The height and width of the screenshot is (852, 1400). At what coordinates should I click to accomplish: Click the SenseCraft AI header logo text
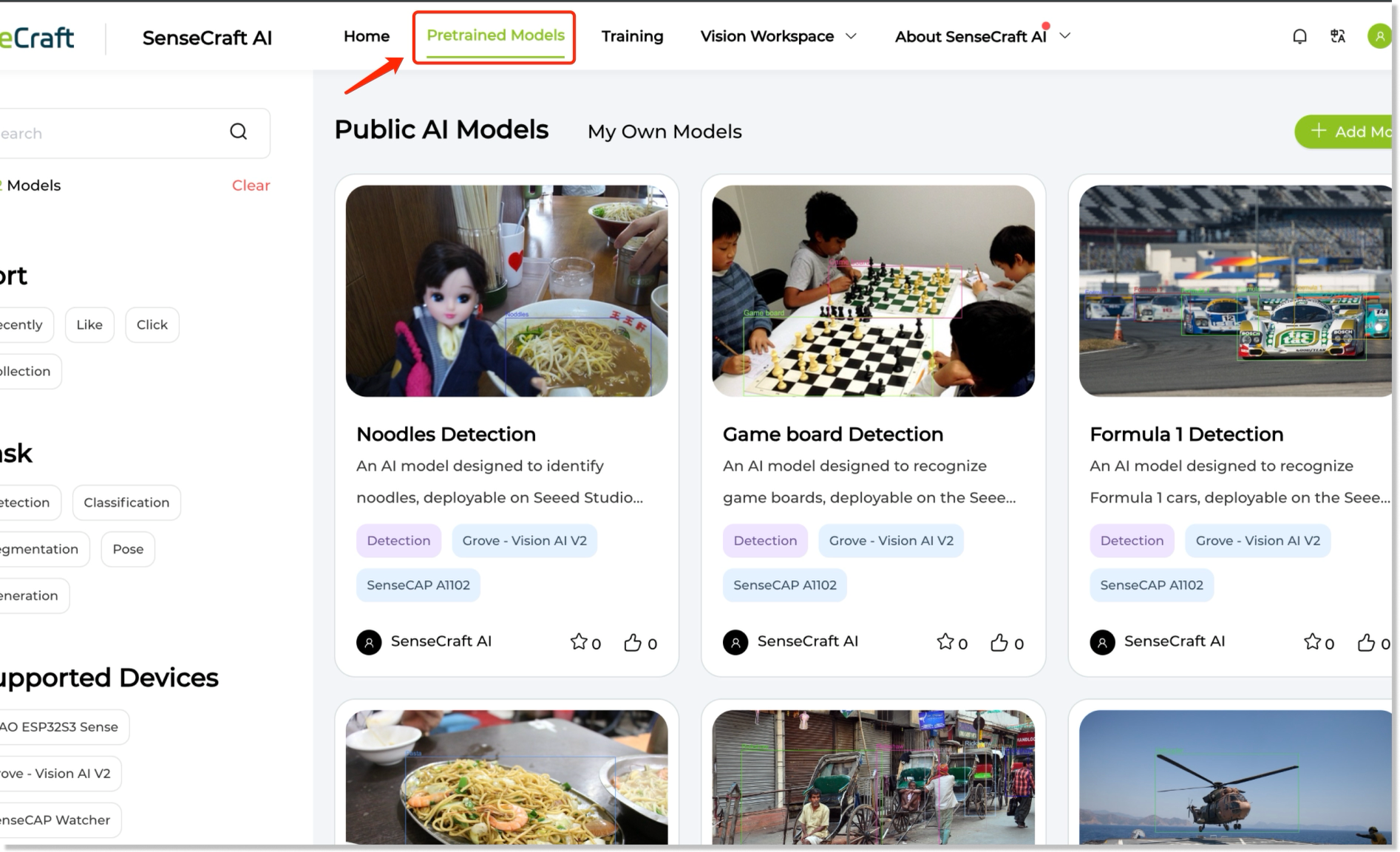pyautogui.click(x=207, y=38)
